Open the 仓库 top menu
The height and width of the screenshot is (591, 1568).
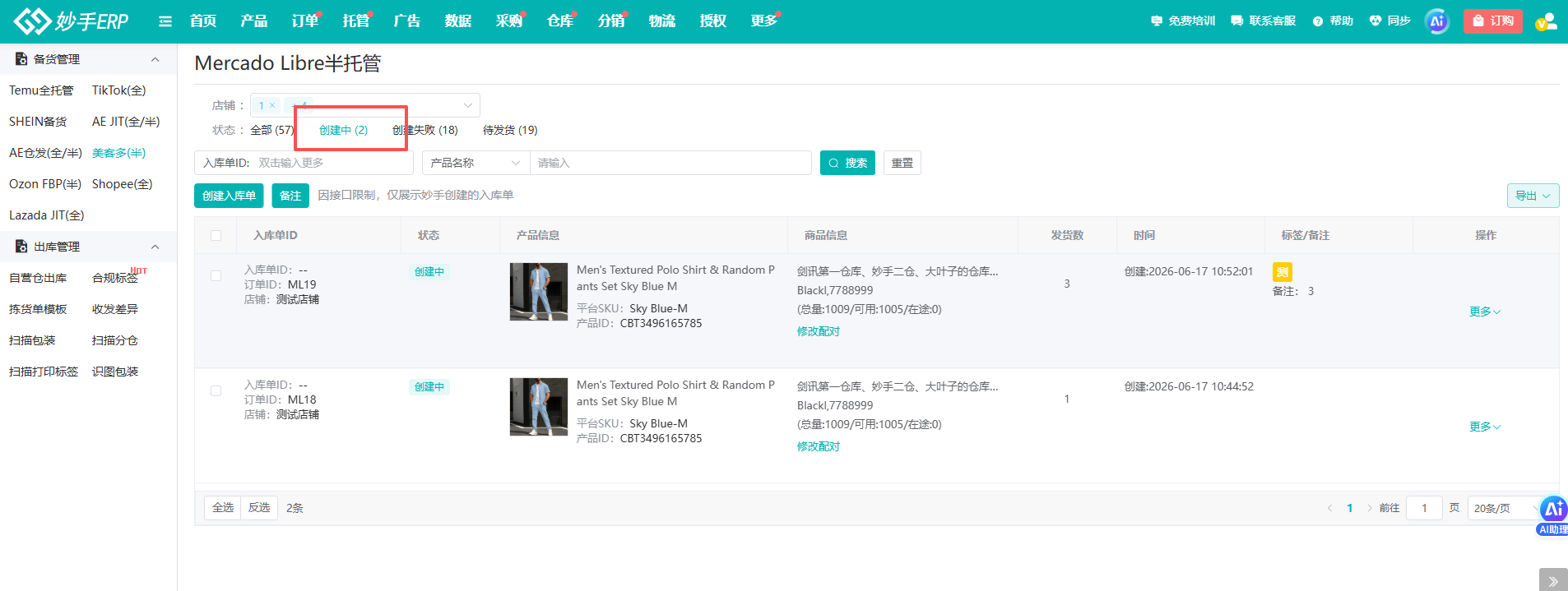560,21
